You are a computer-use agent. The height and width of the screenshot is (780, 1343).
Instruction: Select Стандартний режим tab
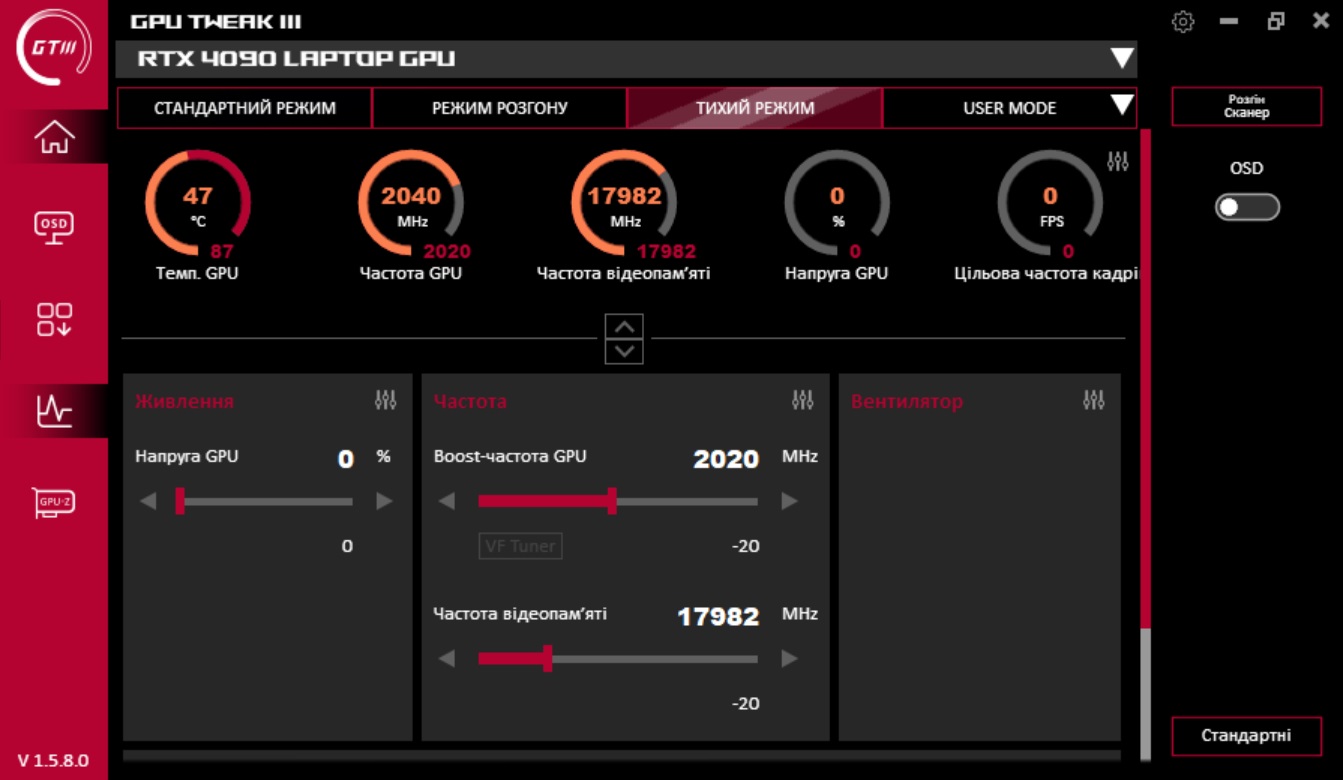(245, 108)
